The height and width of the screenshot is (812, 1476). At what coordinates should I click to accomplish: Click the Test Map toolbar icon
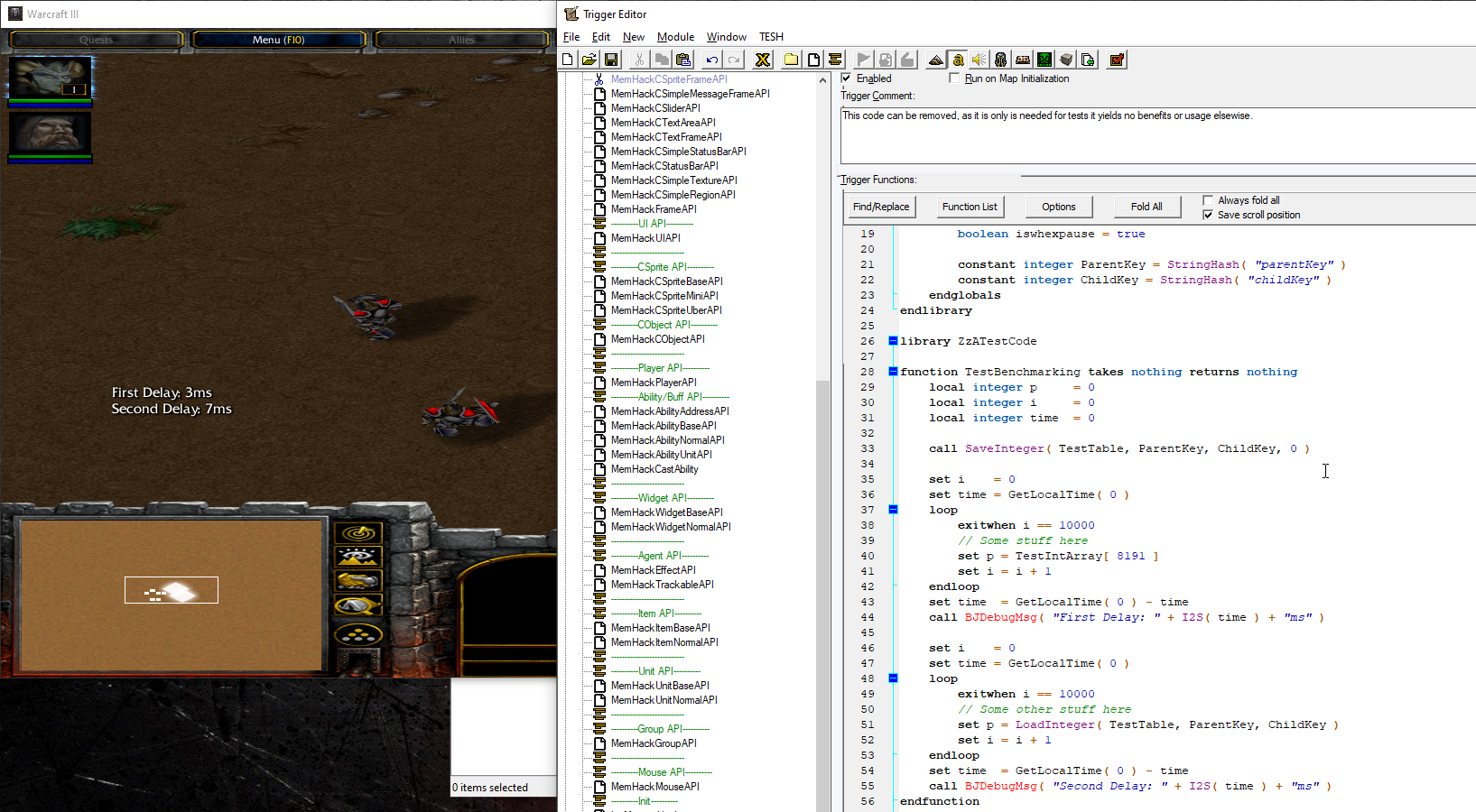(x=1117, y=60)
